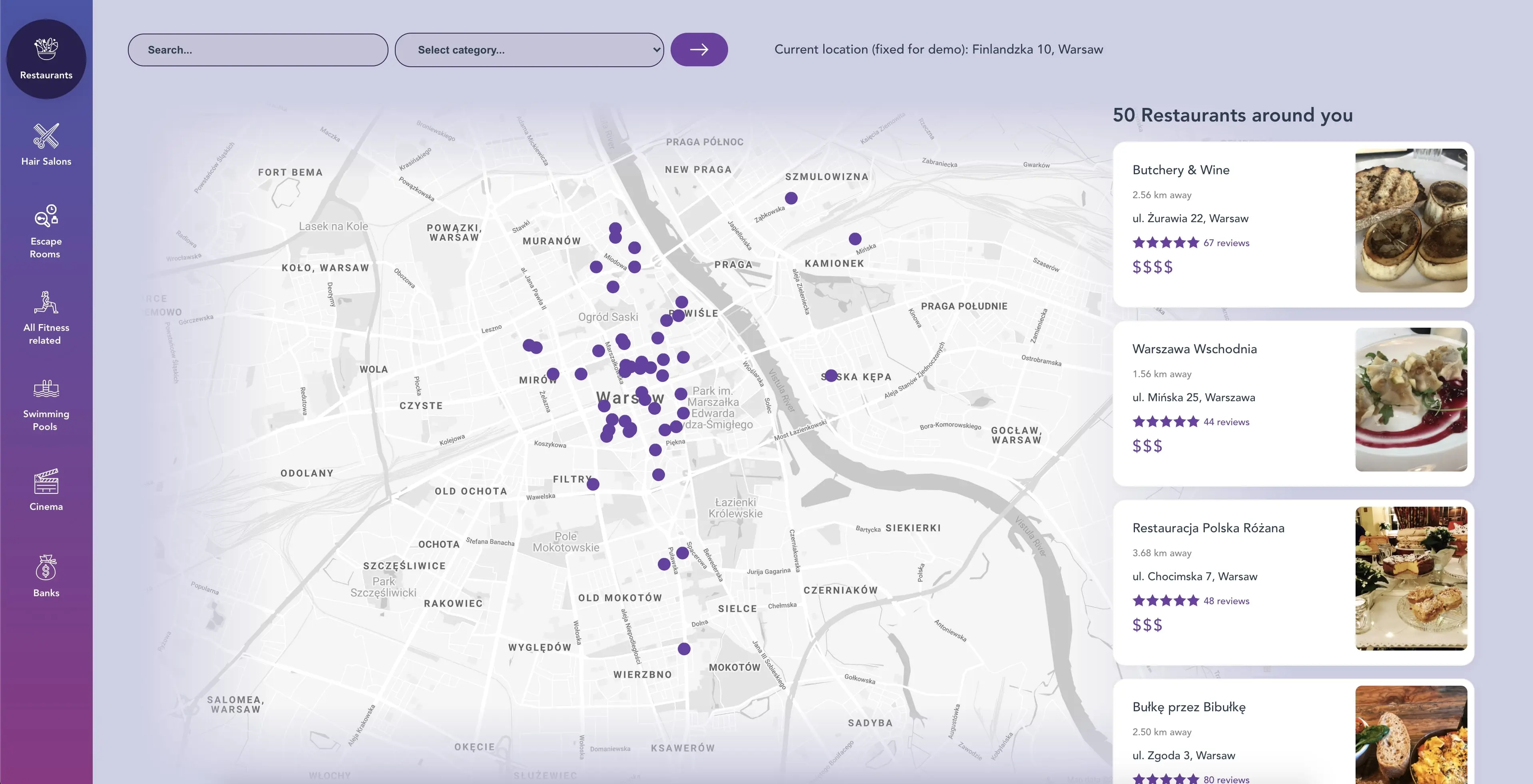The image size is (1533, 784).
Task: Open the Restauracja Polska Różana listing
Action: 1208,528
